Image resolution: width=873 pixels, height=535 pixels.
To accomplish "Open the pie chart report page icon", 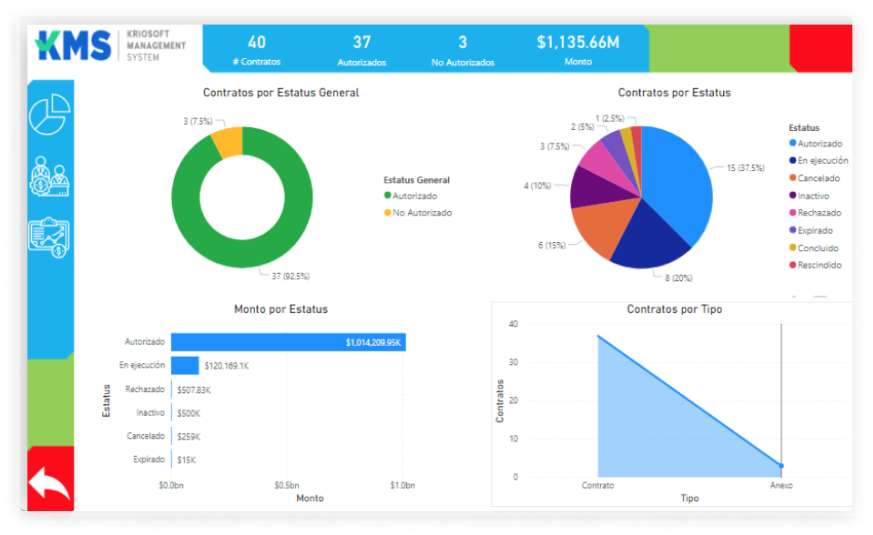I will point(50,115).
